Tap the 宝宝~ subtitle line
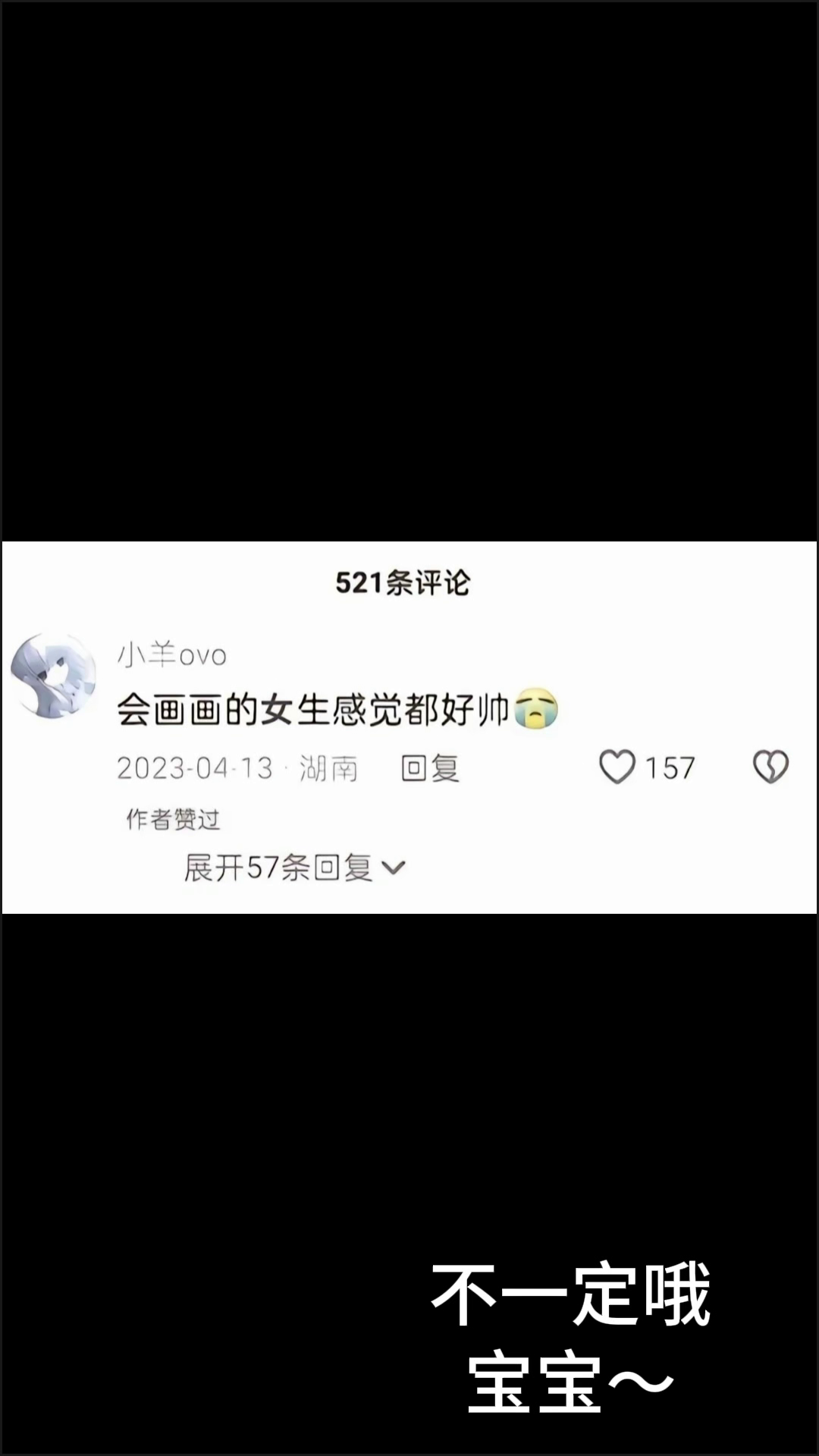 pos(570,1382)
